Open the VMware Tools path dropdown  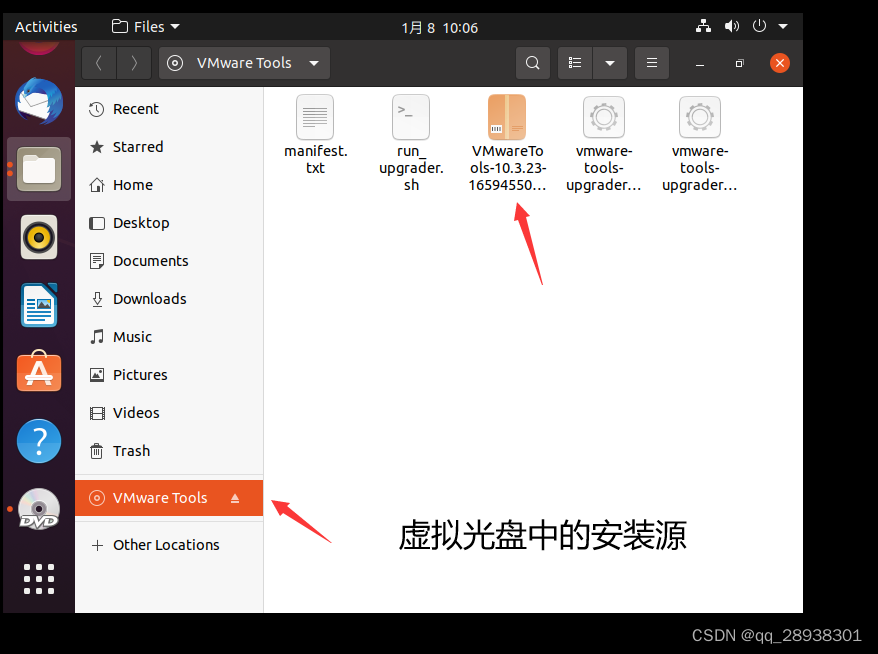click(x=313, y=62)
